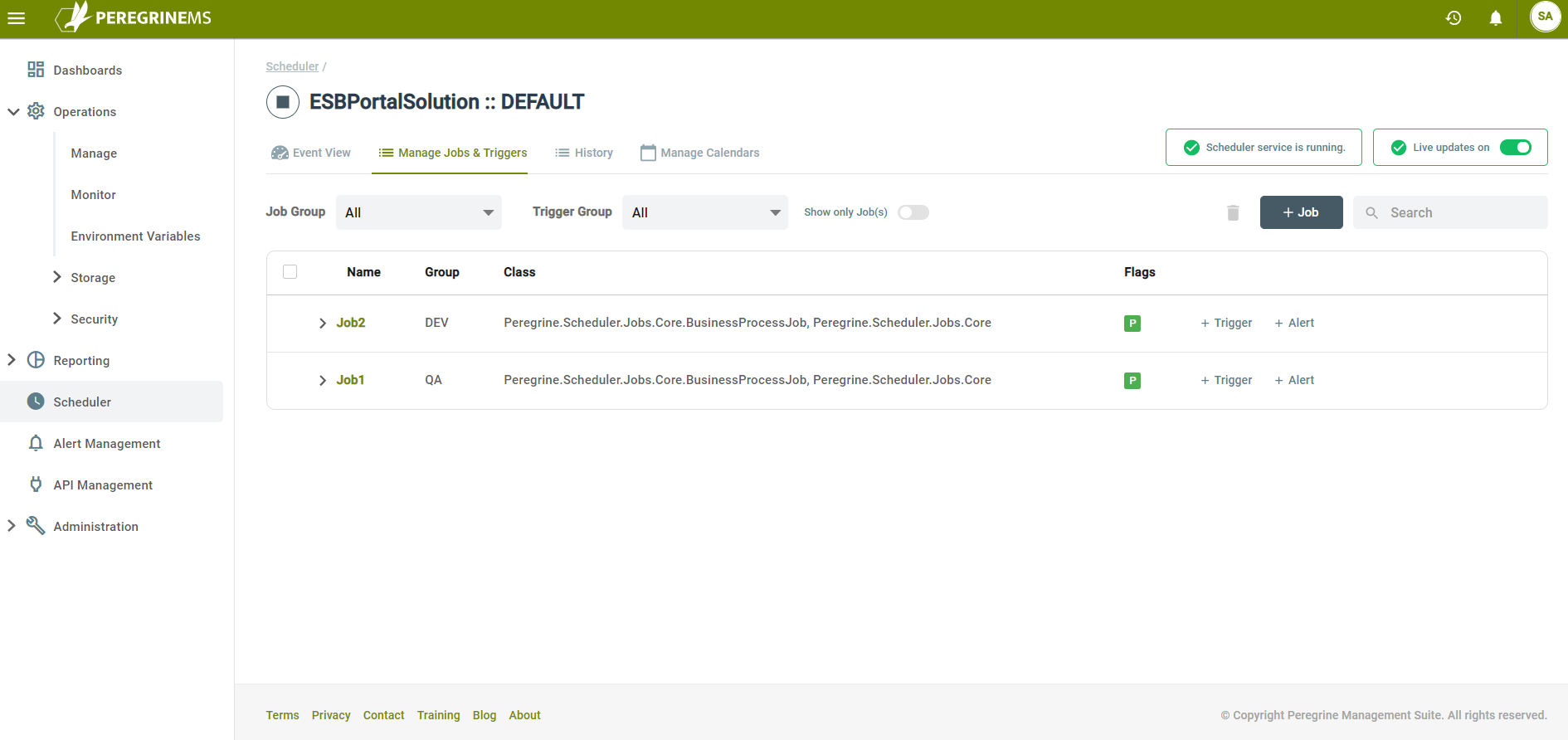The width and height of the screenshot is (1568, 740).
Task: Click the Dashboards grid icon
Action: click(36, 70)
